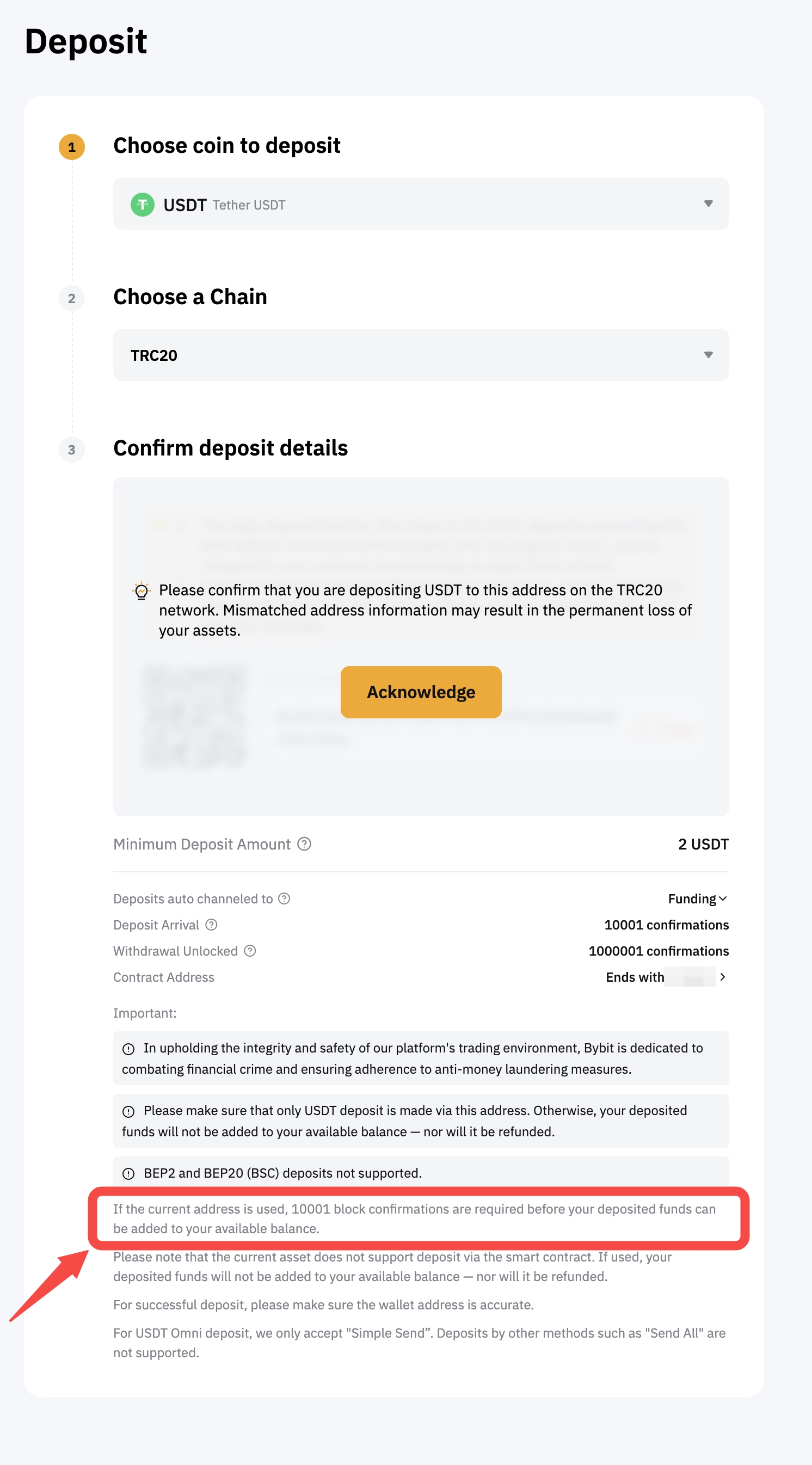Click info icon beside USDT-only deposit warning
The height and width of the screenshot is (1465, 812).
point(128,1111)
